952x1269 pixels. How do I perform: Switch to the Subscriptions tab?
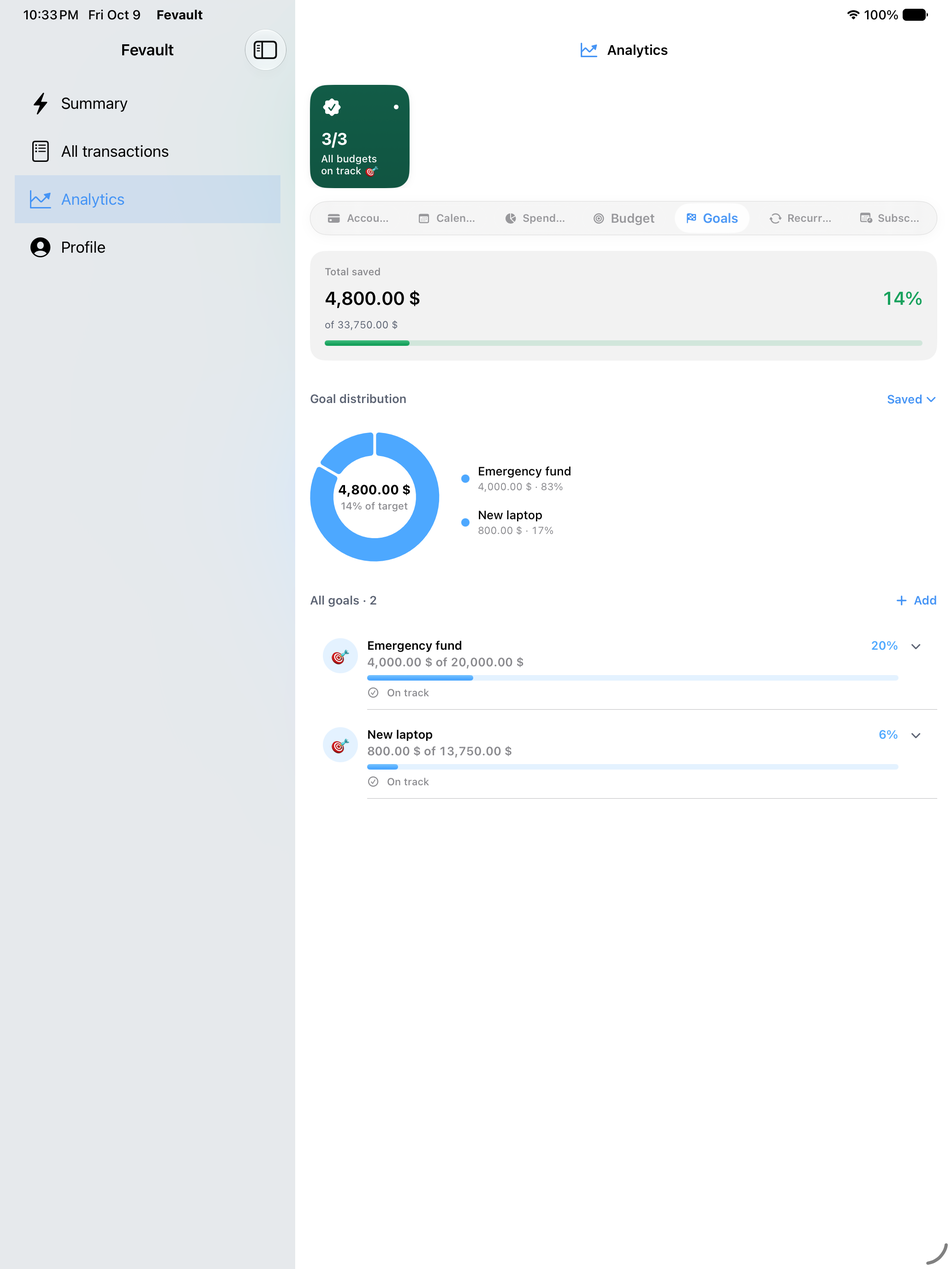[x=890, y=218]
